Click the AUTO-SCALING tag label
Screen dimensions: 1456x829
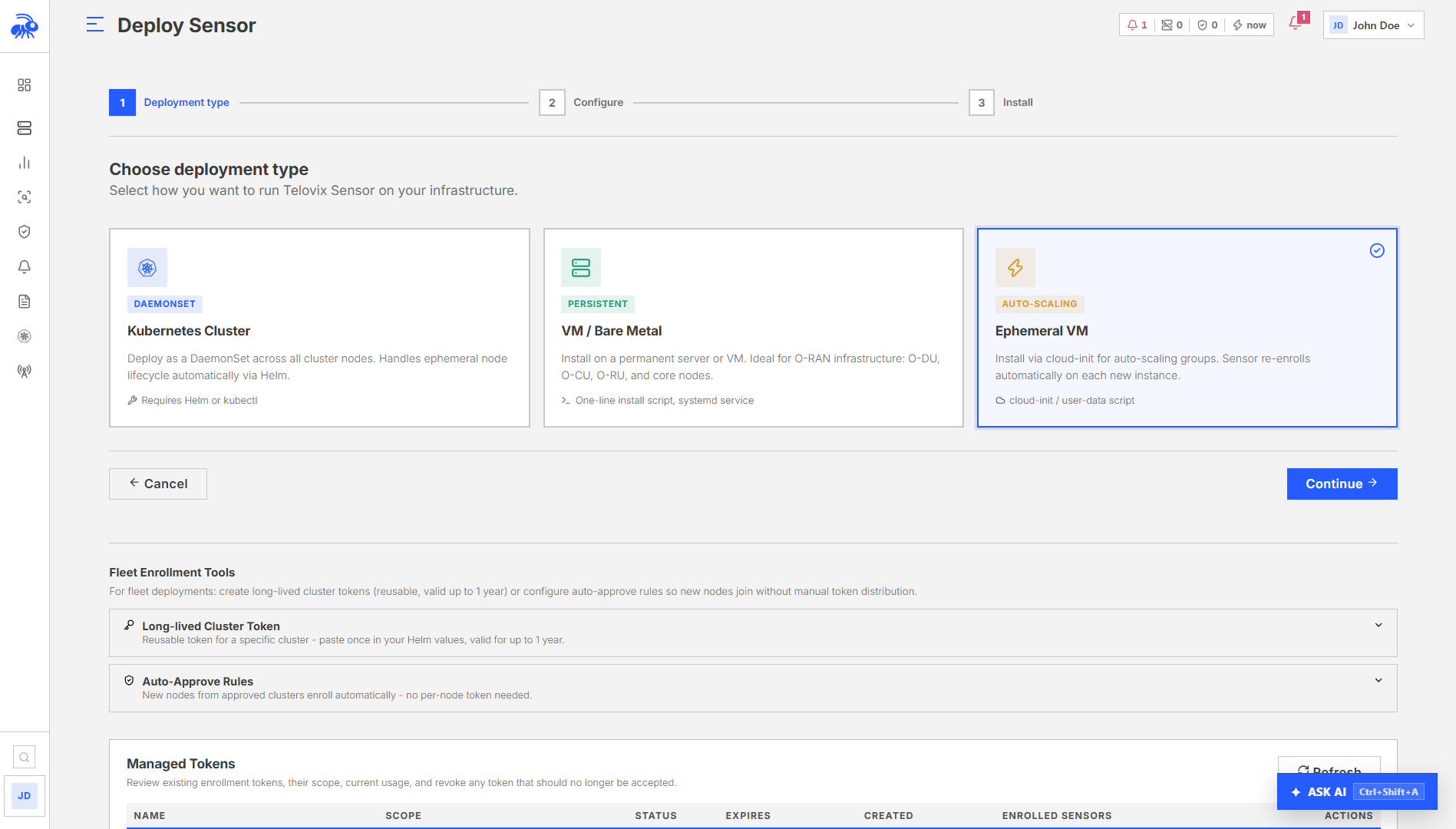tap(1039, 304)
